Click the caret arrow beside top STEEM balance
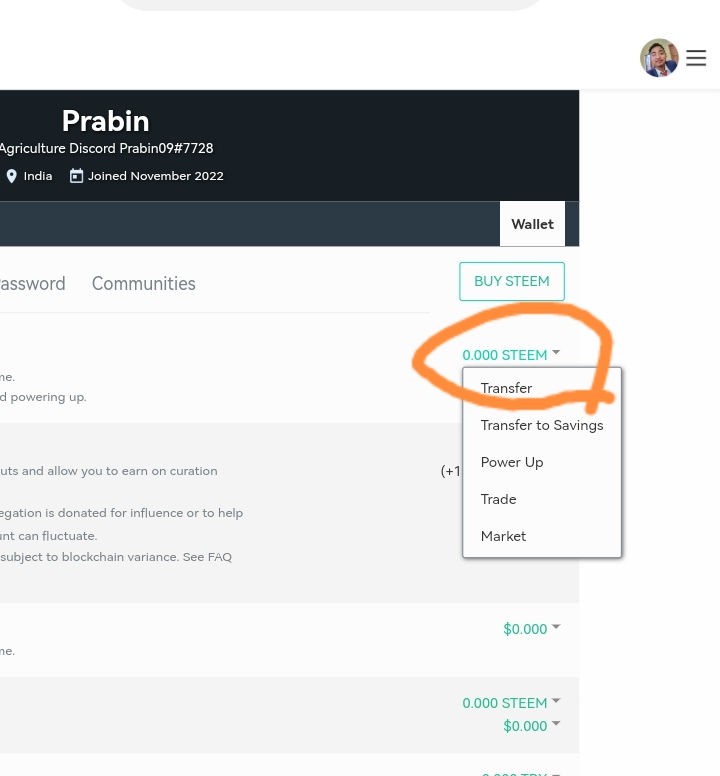Image resolution: width=720 pixels, height=776 pixels. 556,352
